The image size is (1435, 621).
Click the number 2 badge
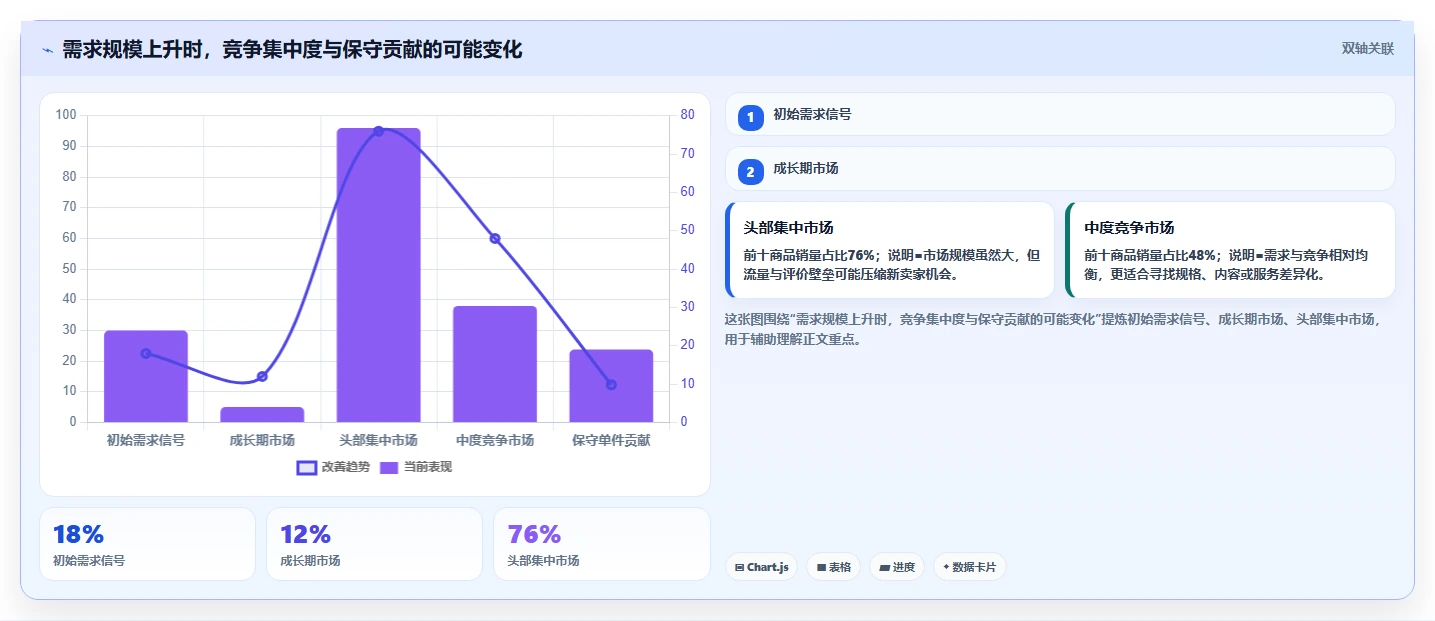pyautogui.click(x=751, y=172)
